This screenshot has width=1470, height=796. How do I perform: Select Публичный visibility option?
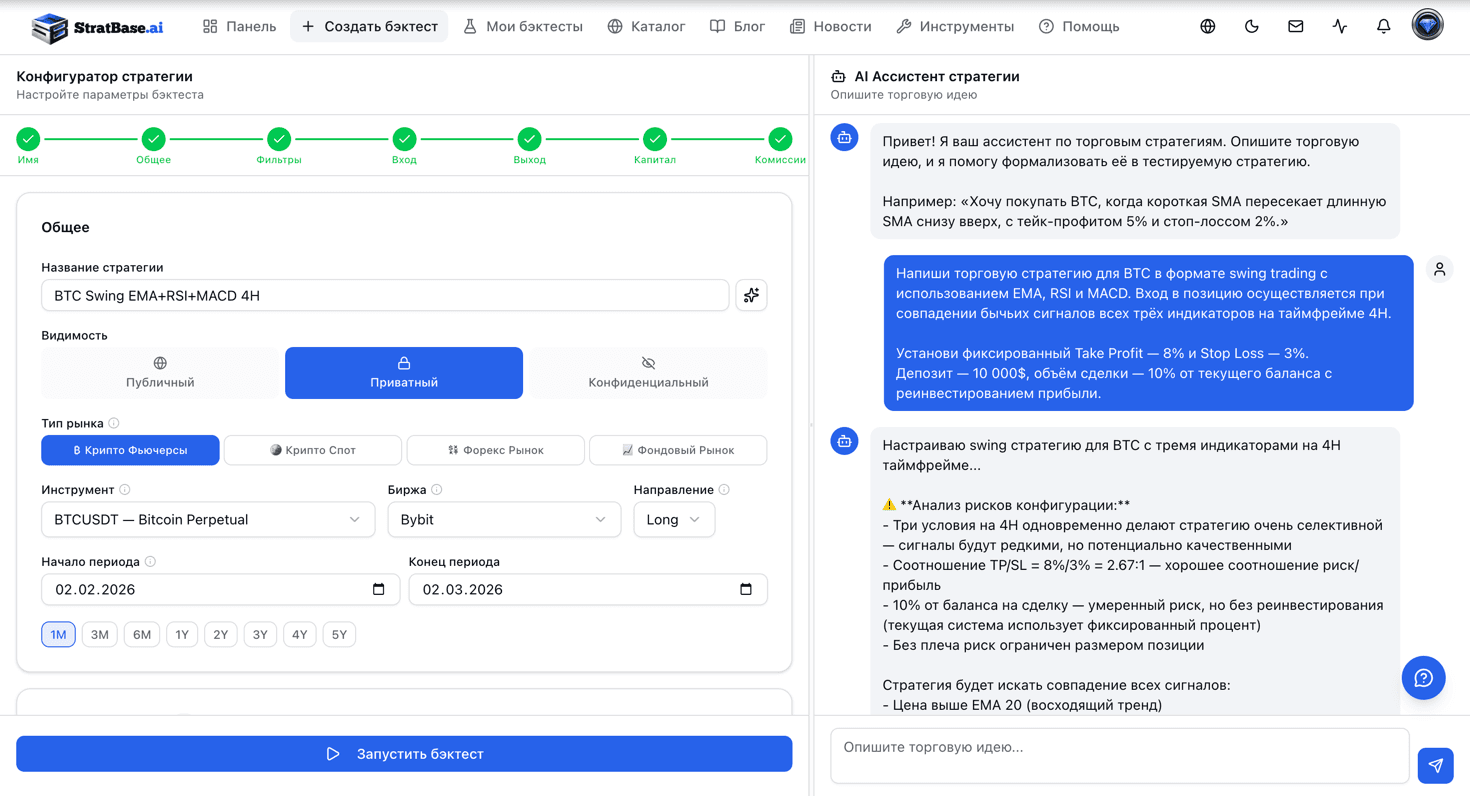[160, 372]
